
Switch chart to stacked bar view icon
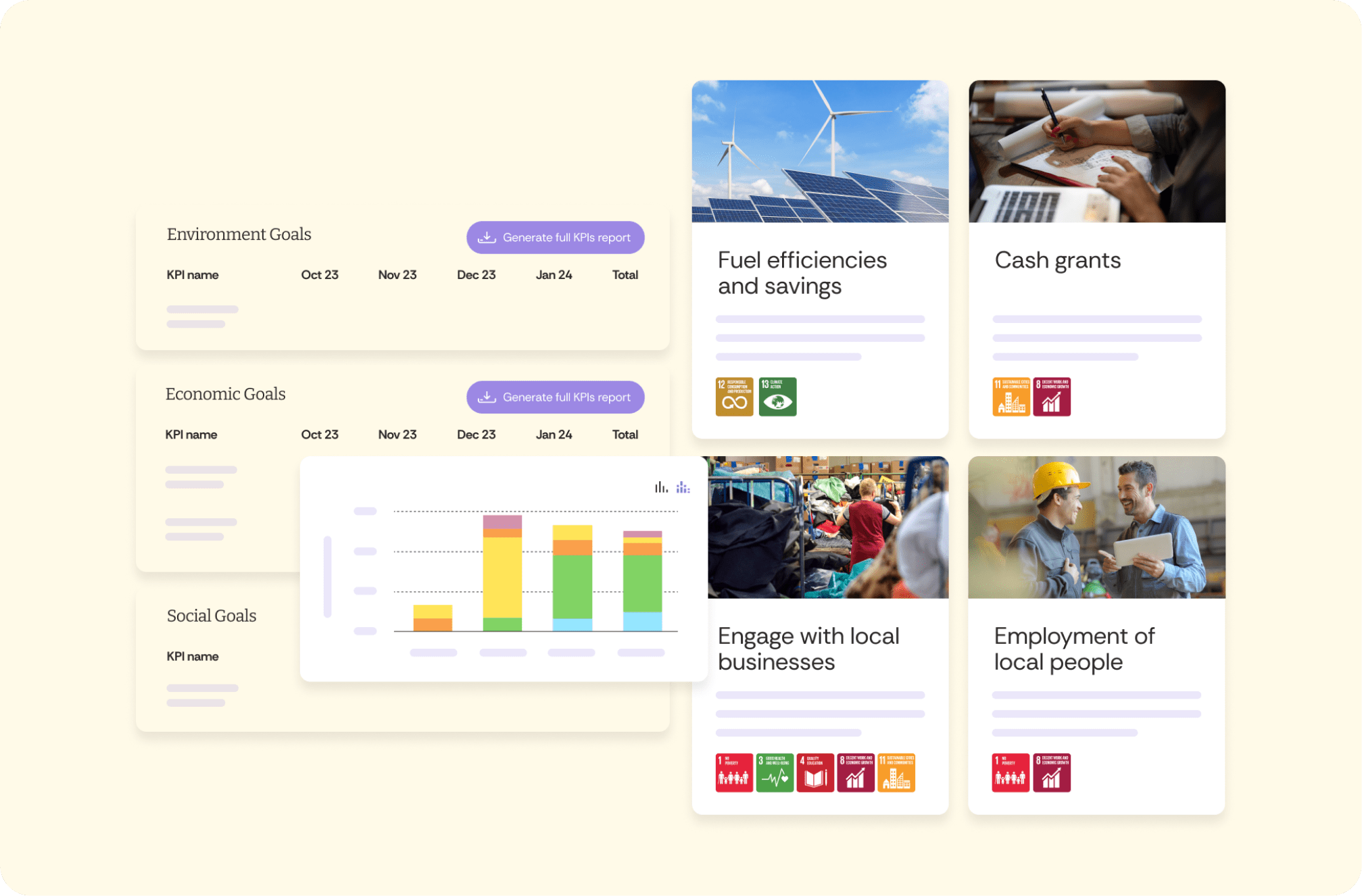point(683,487)
